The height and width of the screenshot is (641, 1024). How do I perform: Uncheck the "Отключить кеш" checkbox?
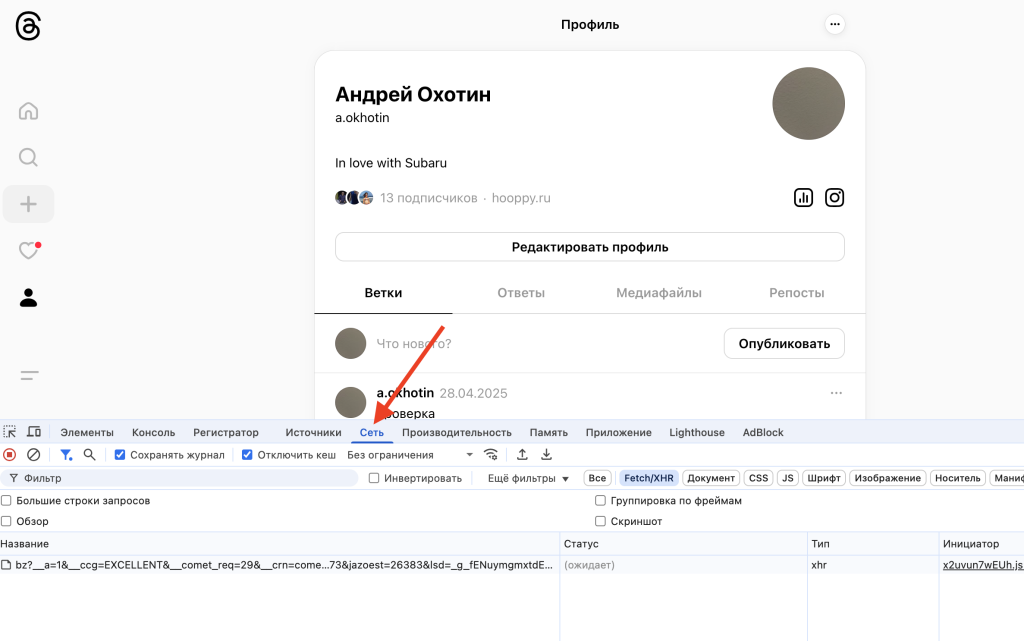248,455
